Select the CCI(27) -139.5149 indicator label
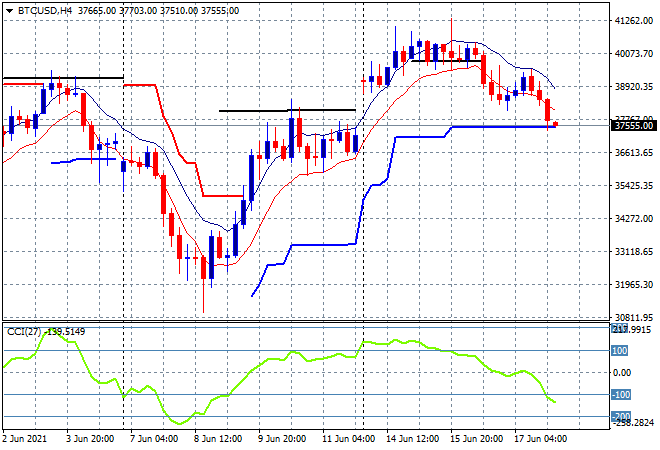Screen dimensions: 660x450 [46, 332]
